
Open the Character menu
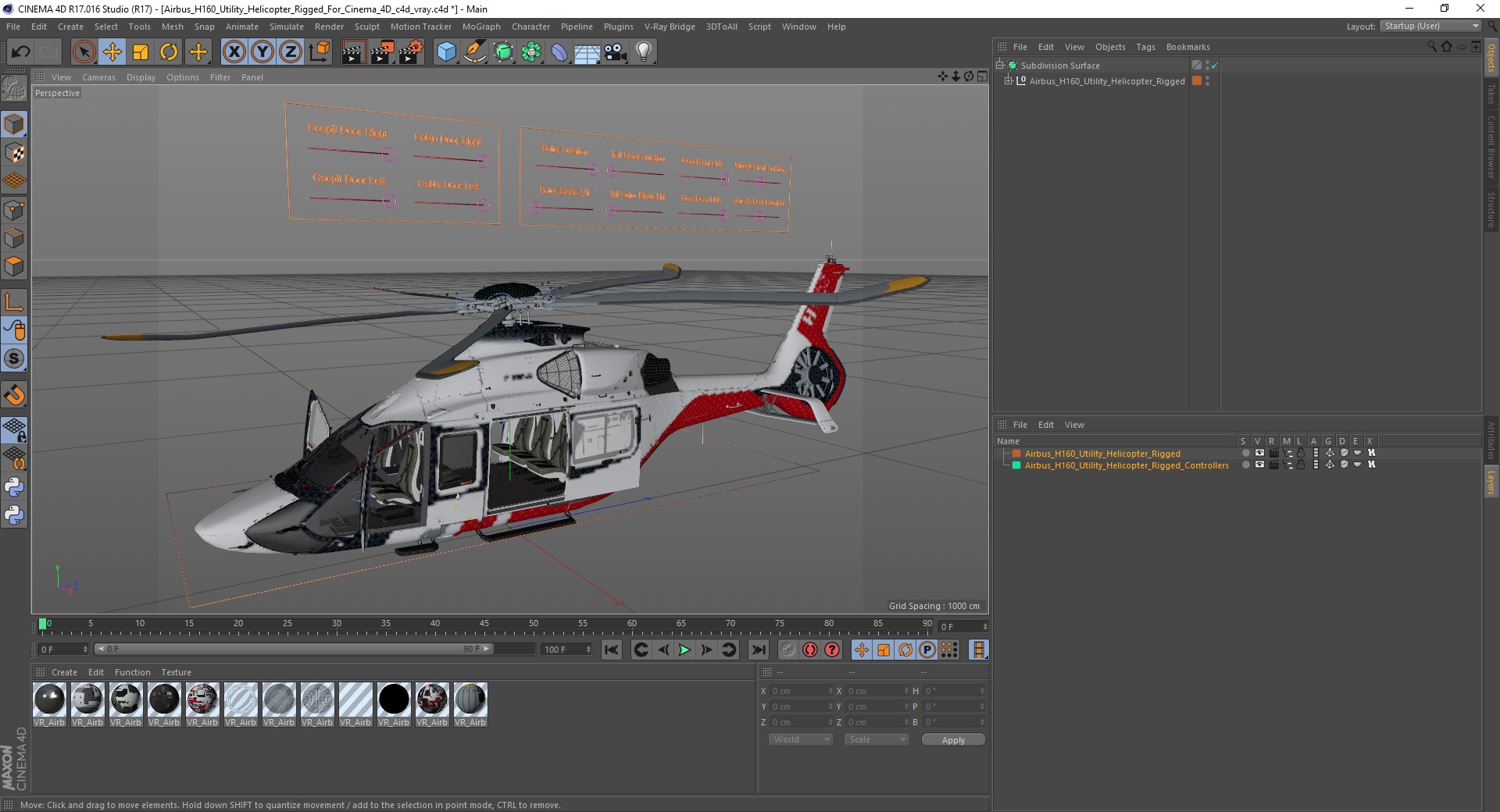point(530,27)
